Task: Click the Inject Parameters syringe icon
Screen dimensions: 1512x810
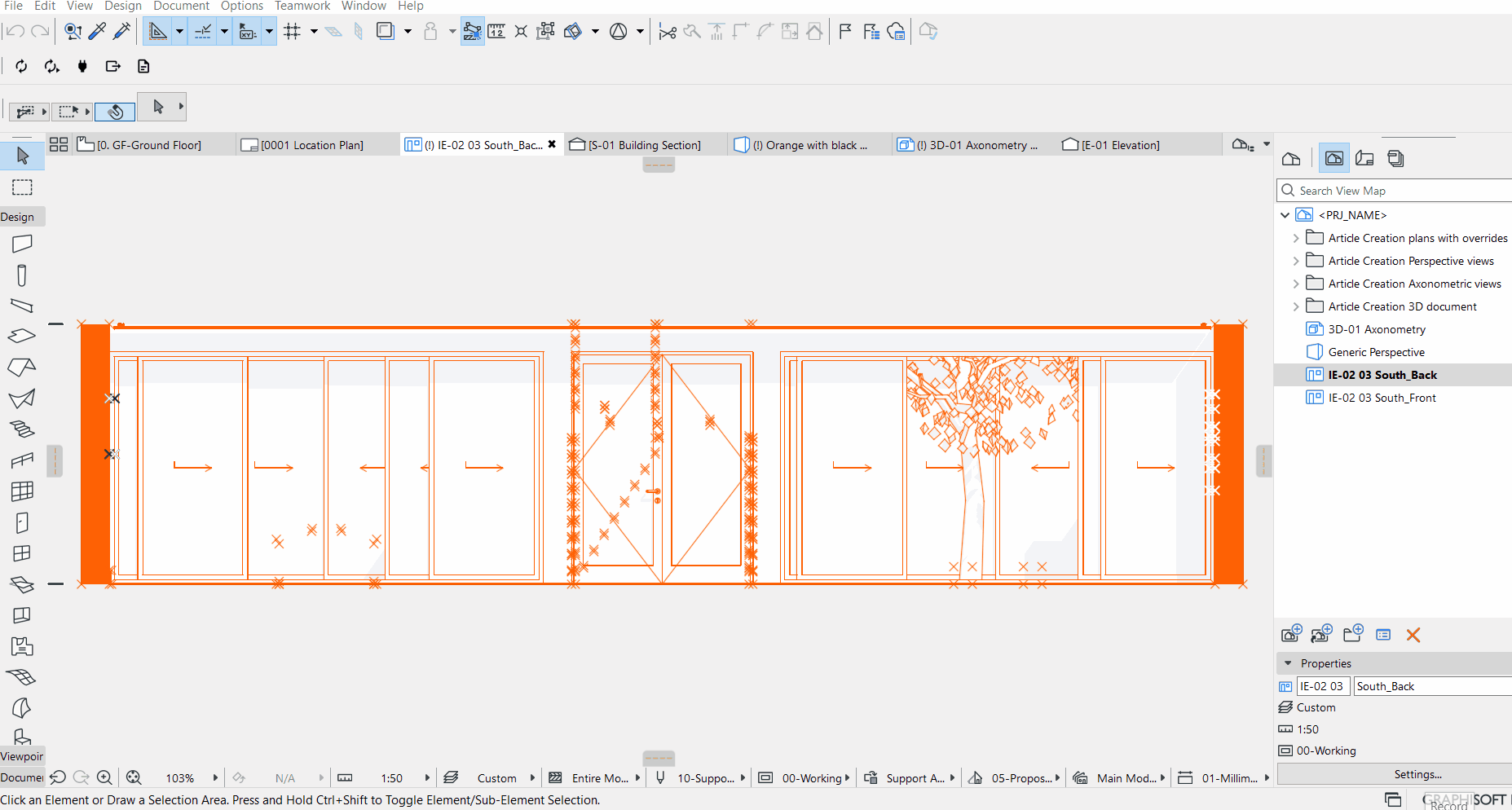Action: (122, 32)
